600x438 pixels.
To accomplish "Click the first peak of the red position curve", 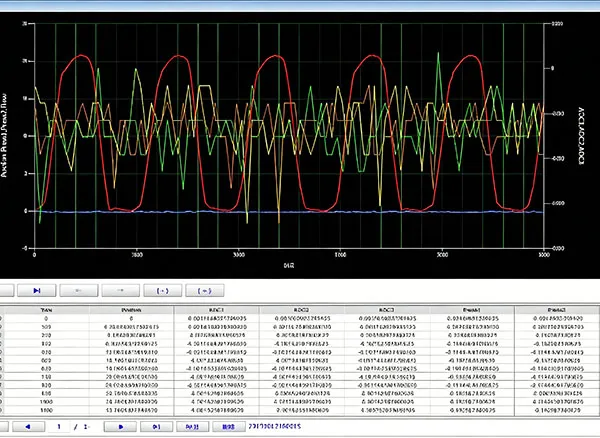I will [x=81, y=55].
